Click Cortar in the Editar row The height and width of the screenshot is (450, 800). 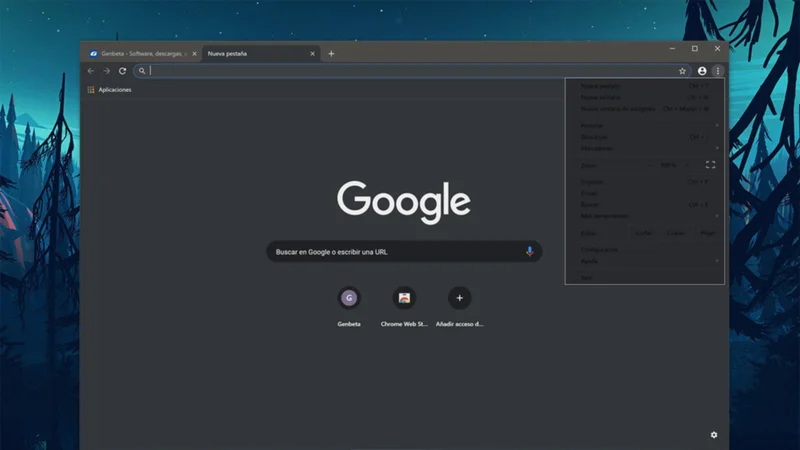644,233
